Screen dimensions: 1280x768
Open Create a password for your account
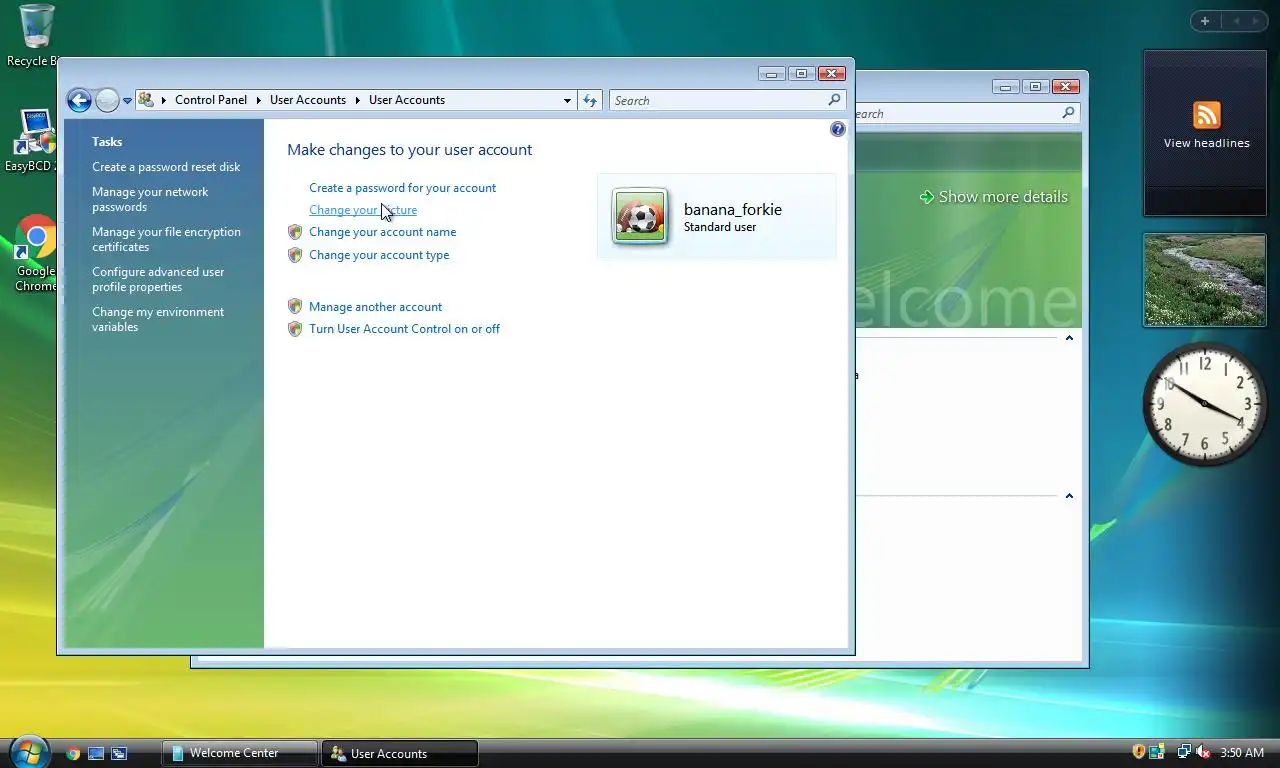click(402, 188)
